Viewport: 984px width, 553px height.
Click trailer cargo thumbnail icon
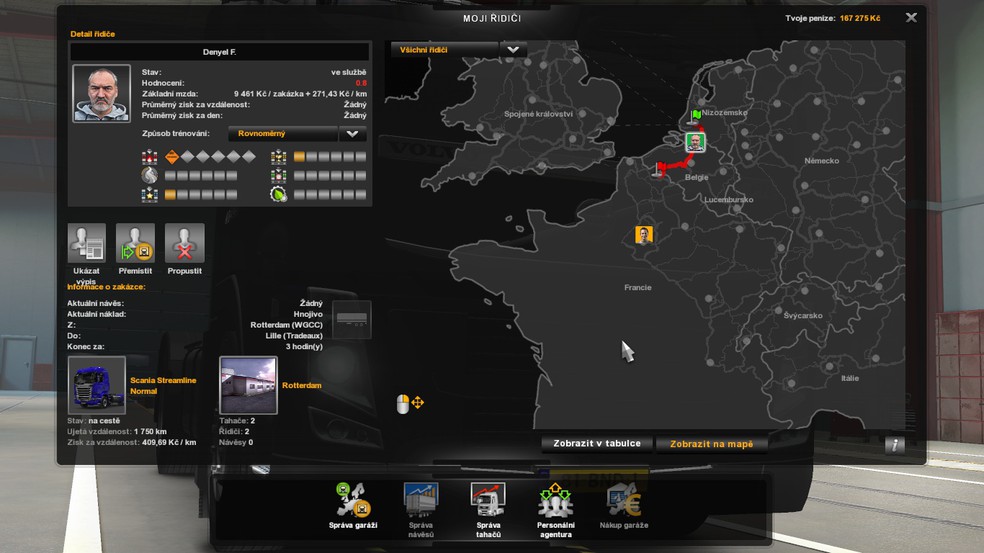351,319
